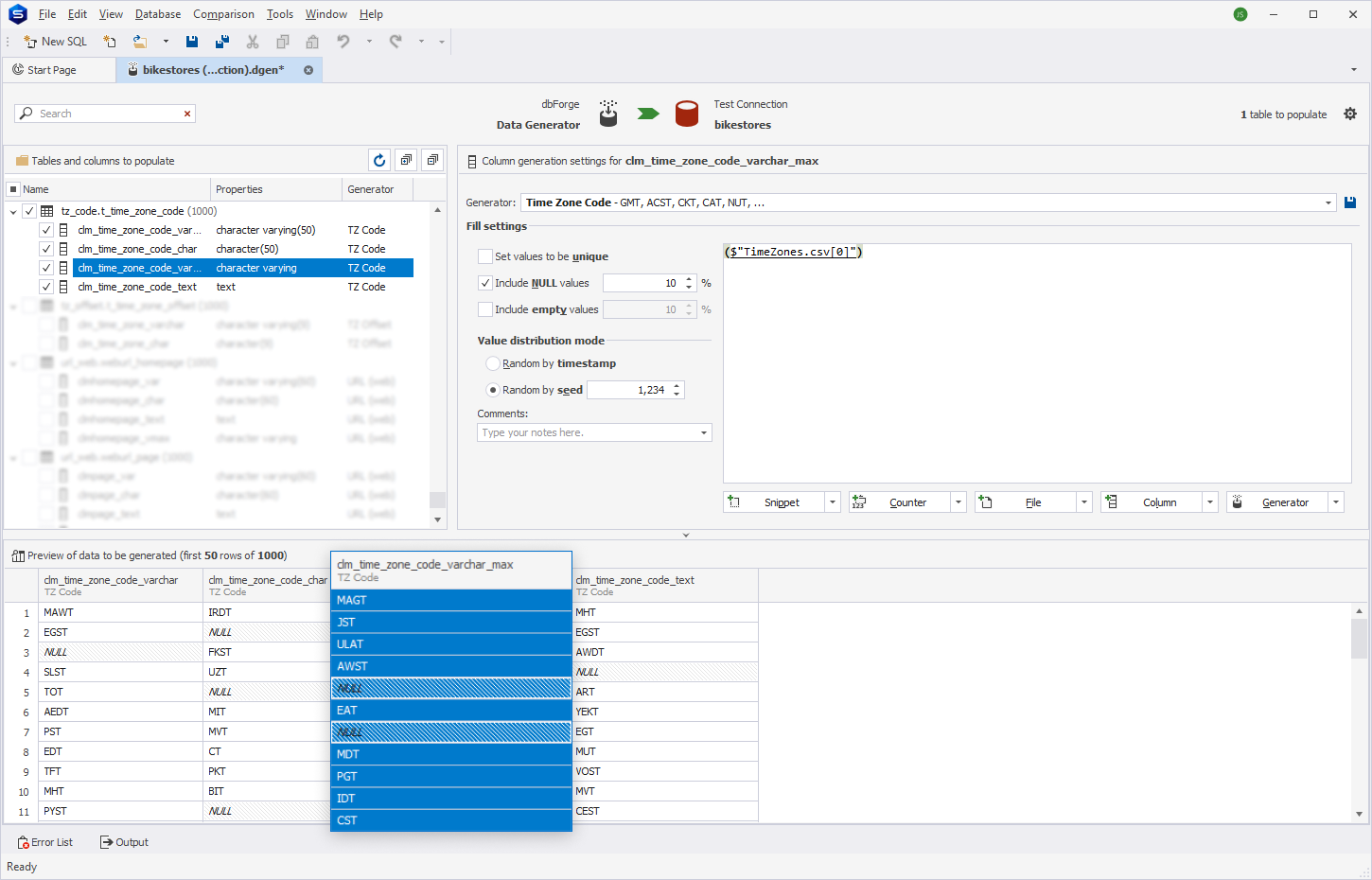Image resolution: width=1372 pixels, height=880 pixels.
Task: Open the File button dropdown arrow
Action: click(x=1084, y=502)
